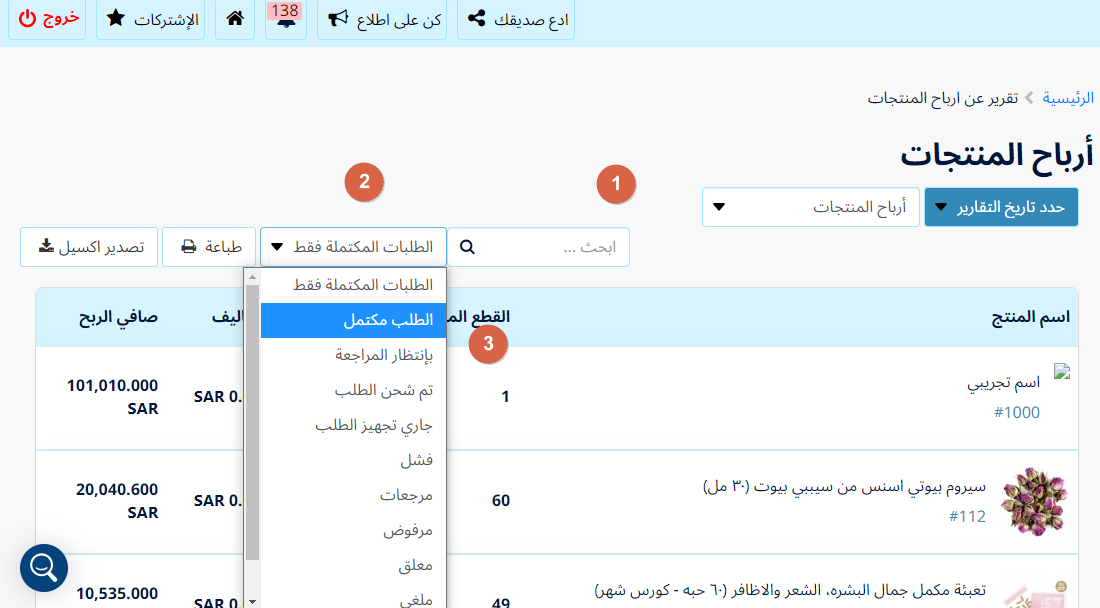Viewport: 1100px width, 608px height.
Task: Click the تصدير اكسيل export button
Action: click(89, 247)
